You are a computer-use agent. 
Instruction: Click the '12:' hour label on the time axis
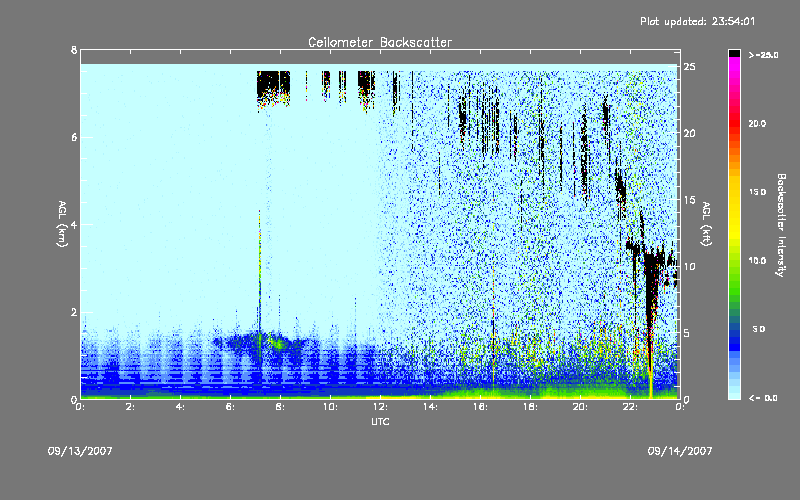pyautogui.click(x=380, y=407)
